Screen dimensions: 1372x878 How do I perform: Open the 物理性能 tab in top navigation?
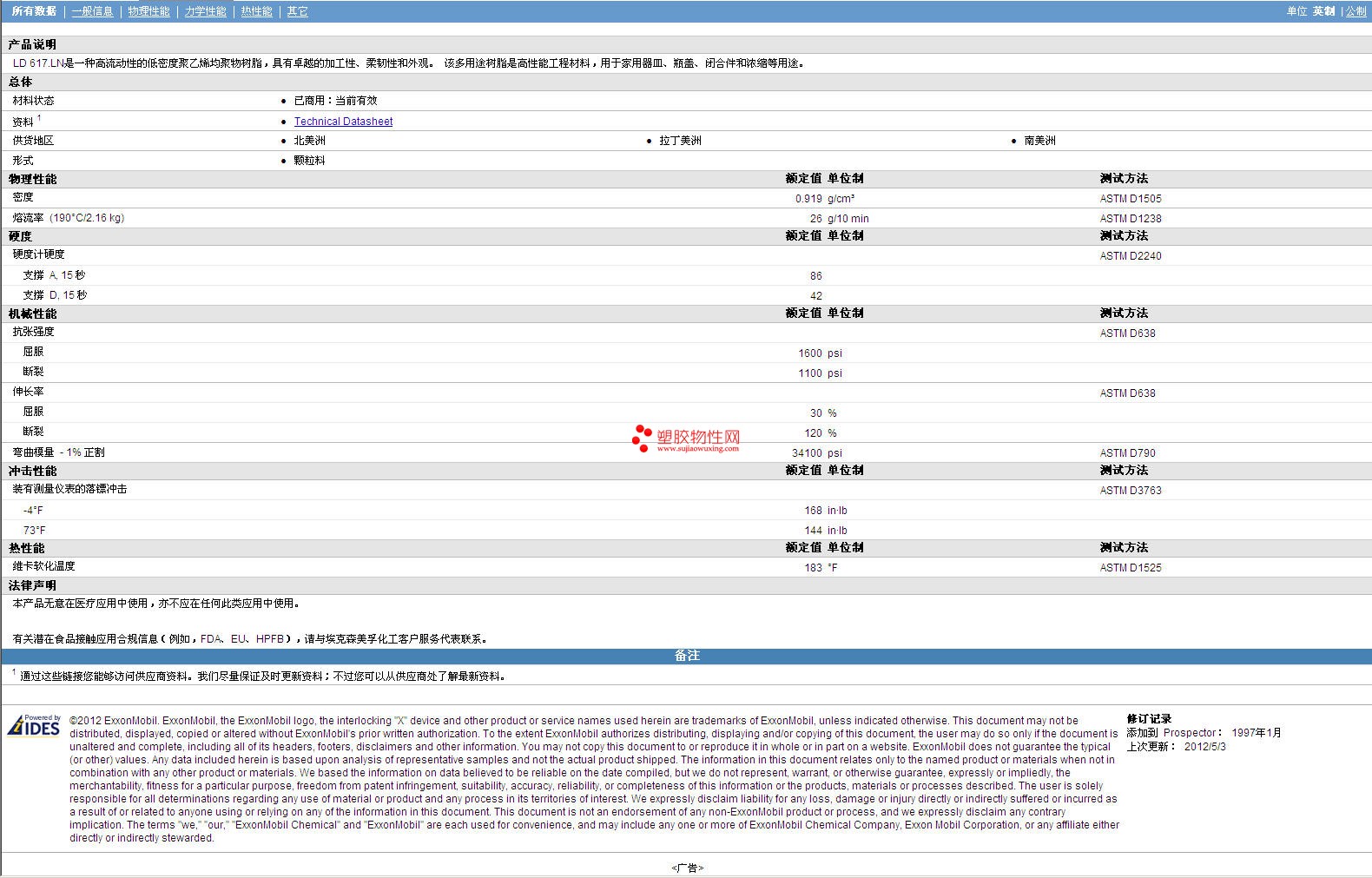click(148, 11)
